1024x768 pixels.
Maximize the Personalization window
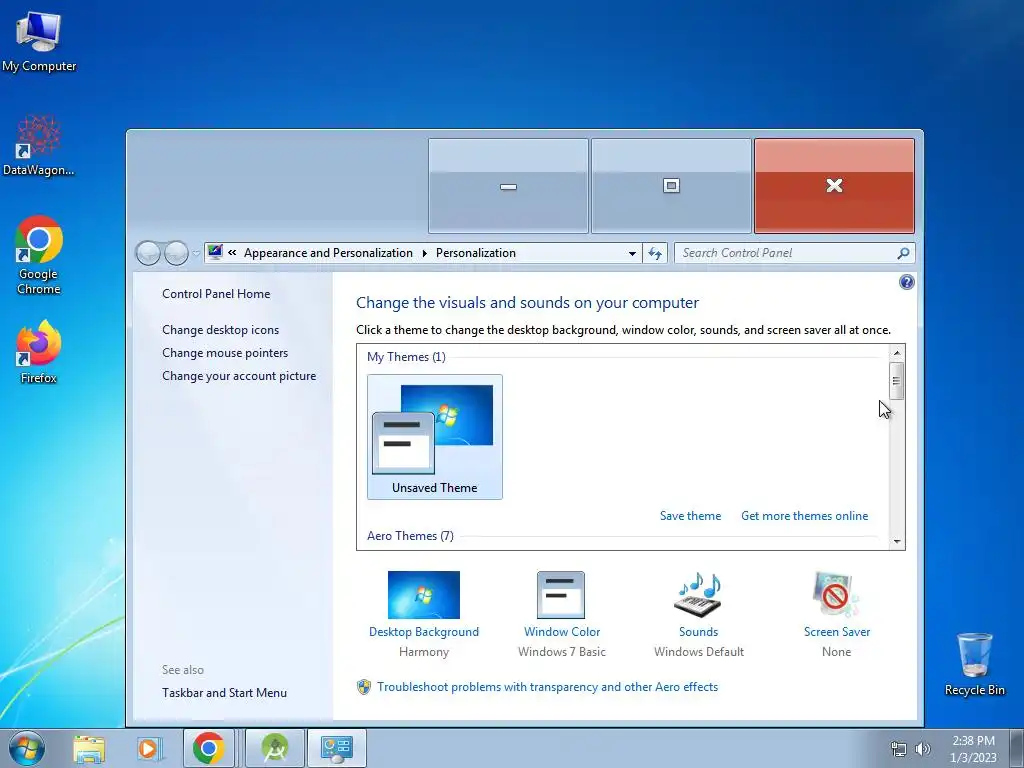tap(671, 186)
